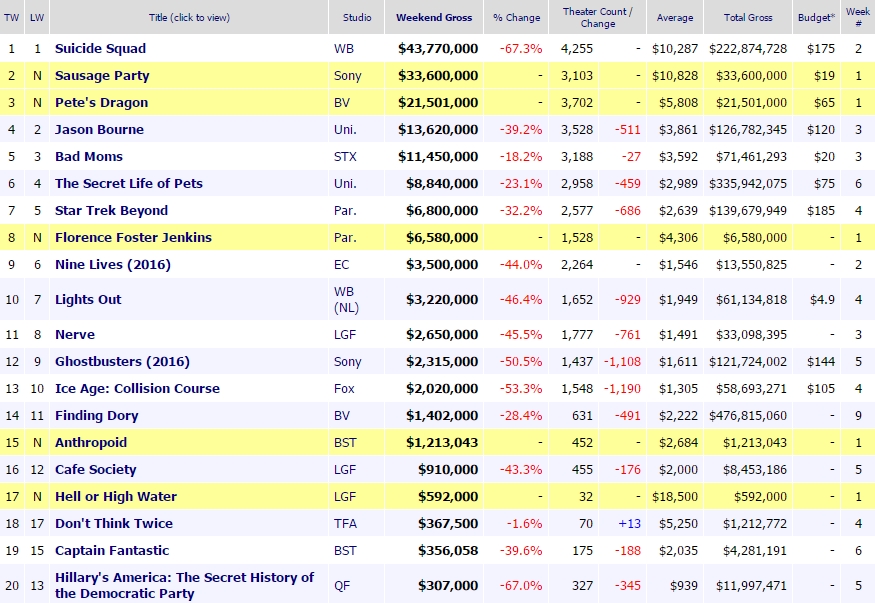Image resolution: width=875 pixels, height=603 pixels.
Task: Select the WB studio in Suicide Squad row
Action: point(344,49)
